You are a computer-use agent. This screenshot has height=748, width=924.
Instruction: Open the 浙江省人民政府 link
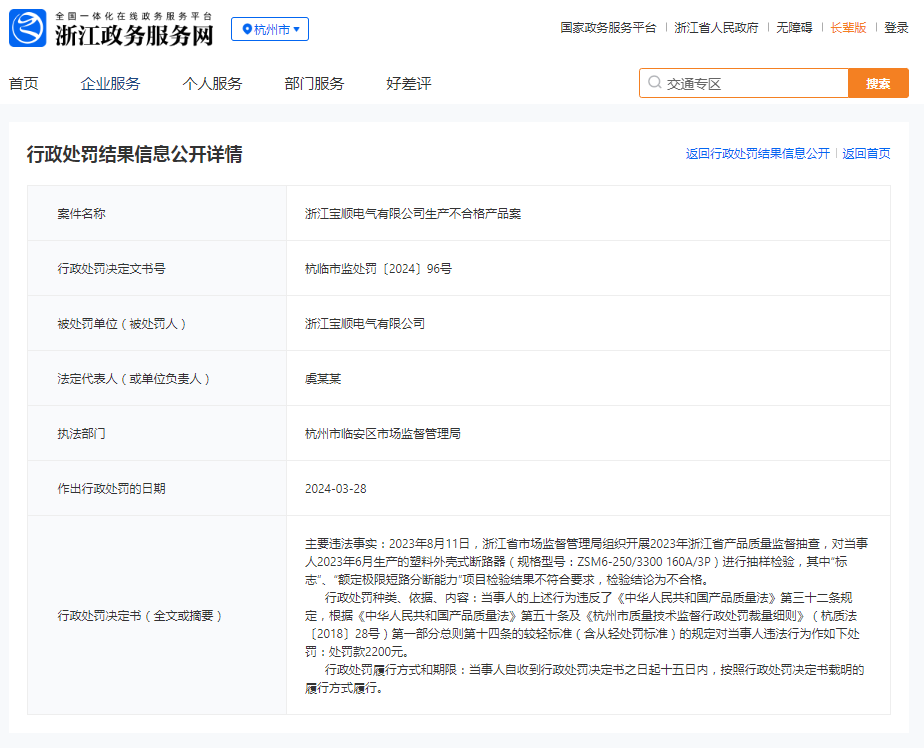(x=716, y=28)
